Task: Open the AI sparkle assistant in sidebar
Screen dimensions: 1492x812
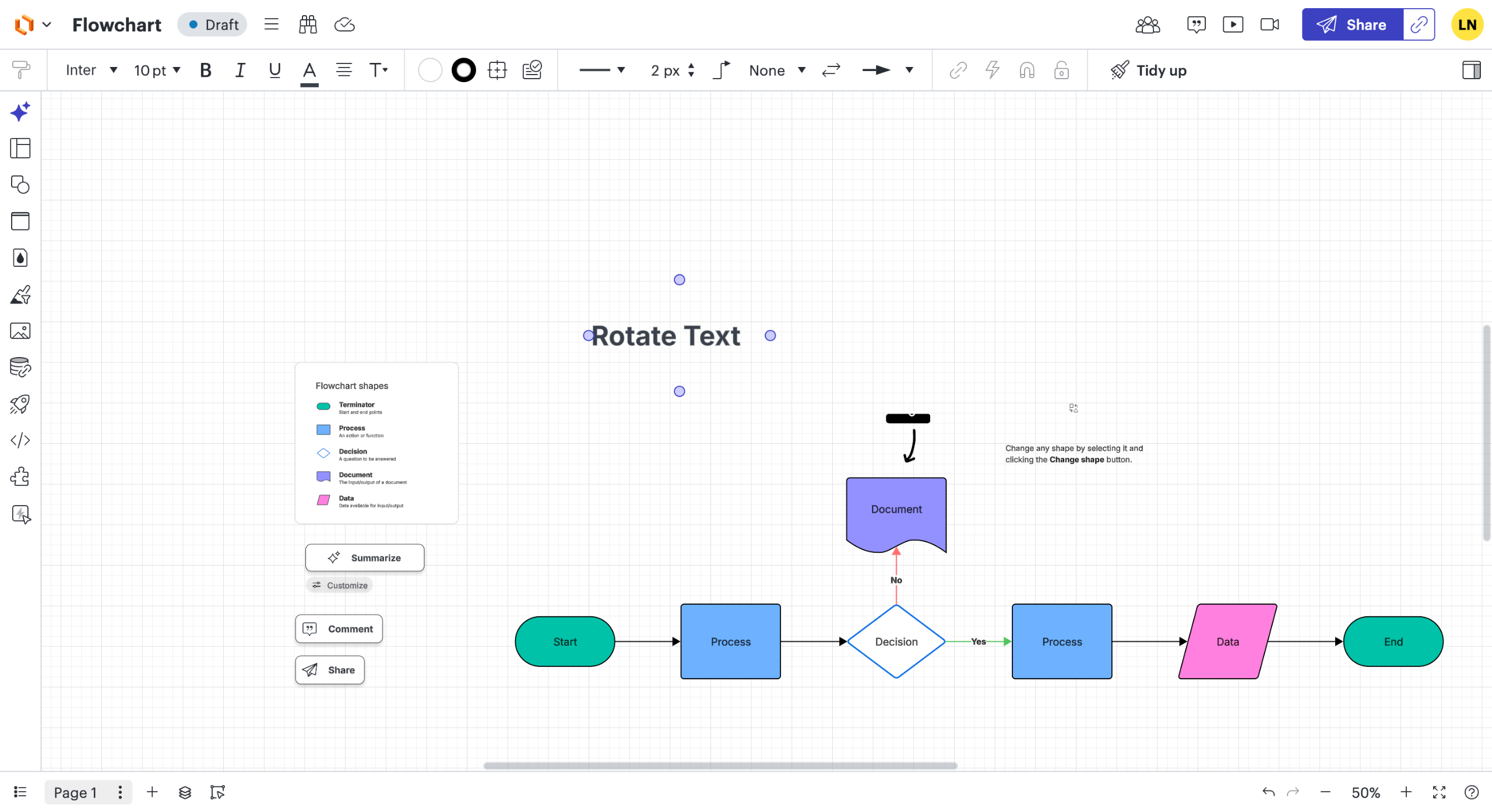Action: pyautogui.click(x=20, y=111)
